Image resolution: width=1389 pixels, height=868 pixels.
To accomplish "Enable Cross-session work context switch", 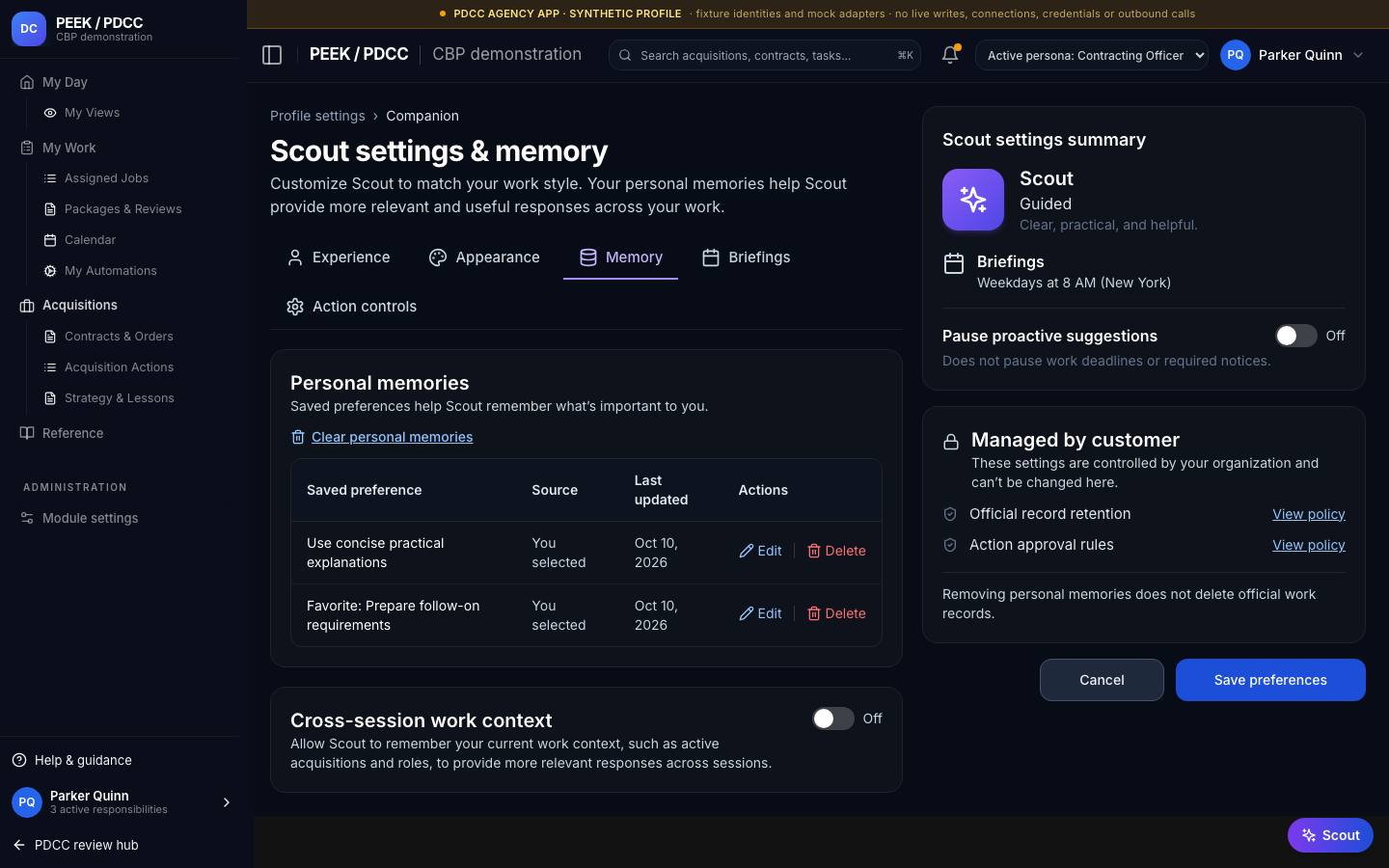I will pyautogui.click(x=832, y=719).
